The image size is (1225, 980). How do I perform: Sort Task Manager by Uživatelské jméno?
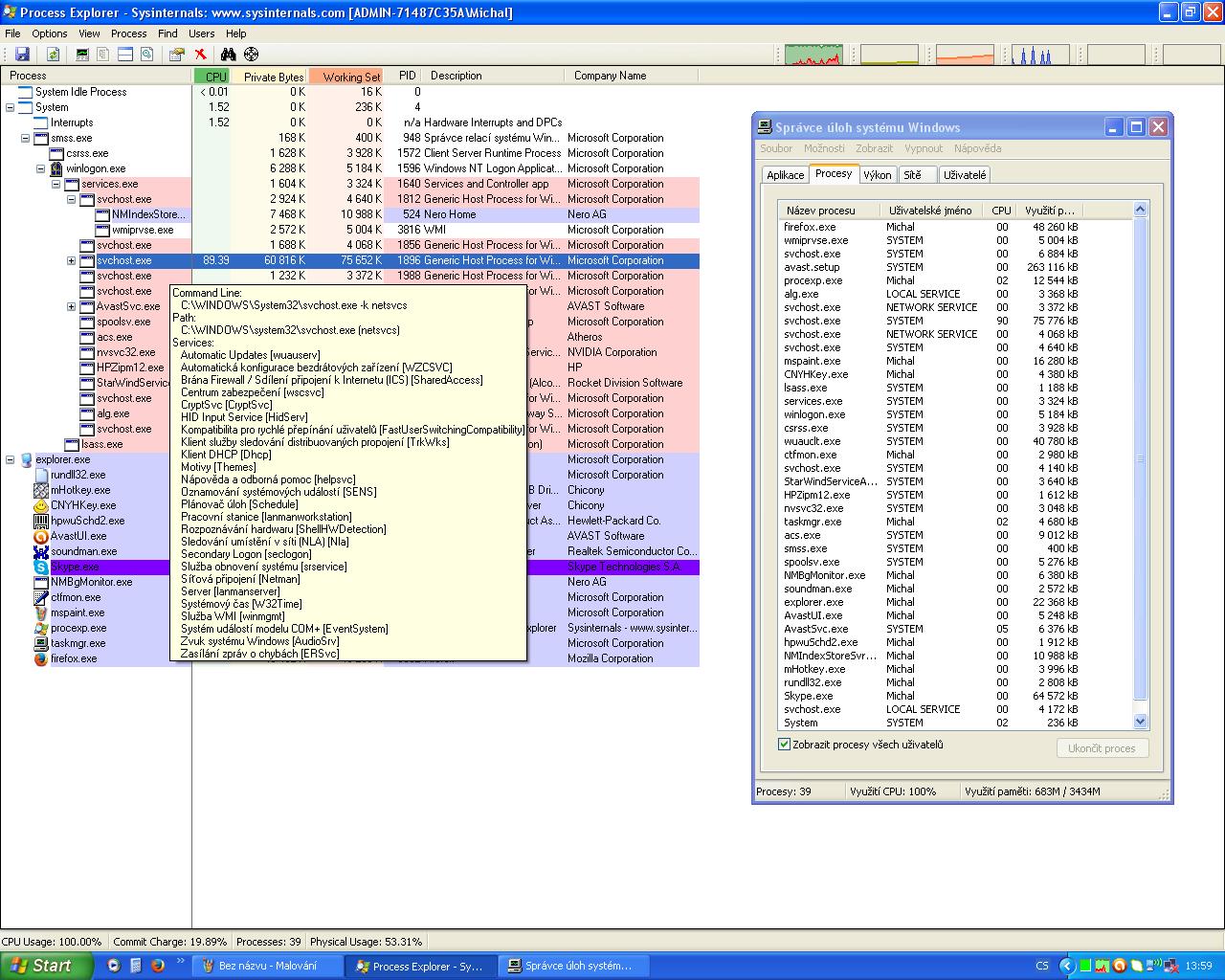click(x=933, y=211)
